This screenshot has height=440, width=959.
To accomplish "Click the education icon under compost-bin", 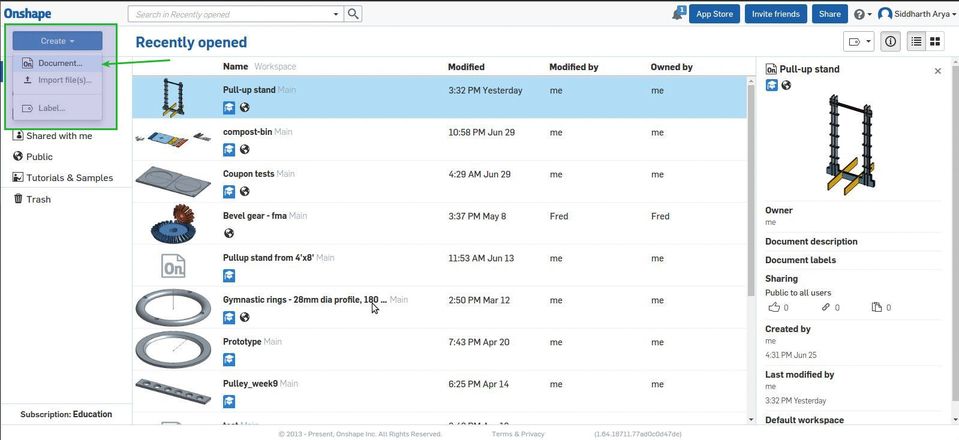I will click(229, 149).
